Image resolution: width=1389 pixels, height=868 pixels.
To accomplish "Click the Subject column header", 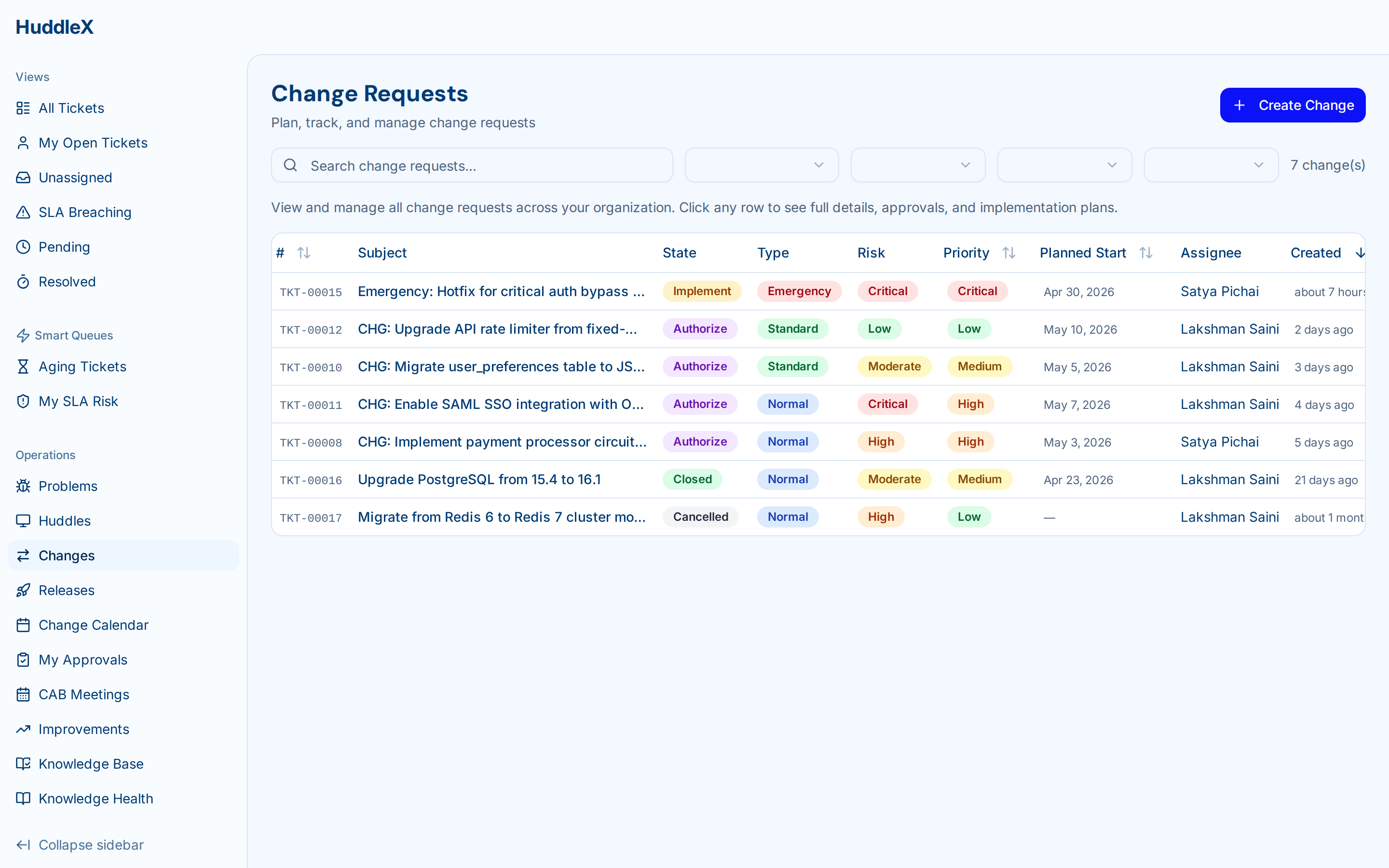I will (382, 253).
